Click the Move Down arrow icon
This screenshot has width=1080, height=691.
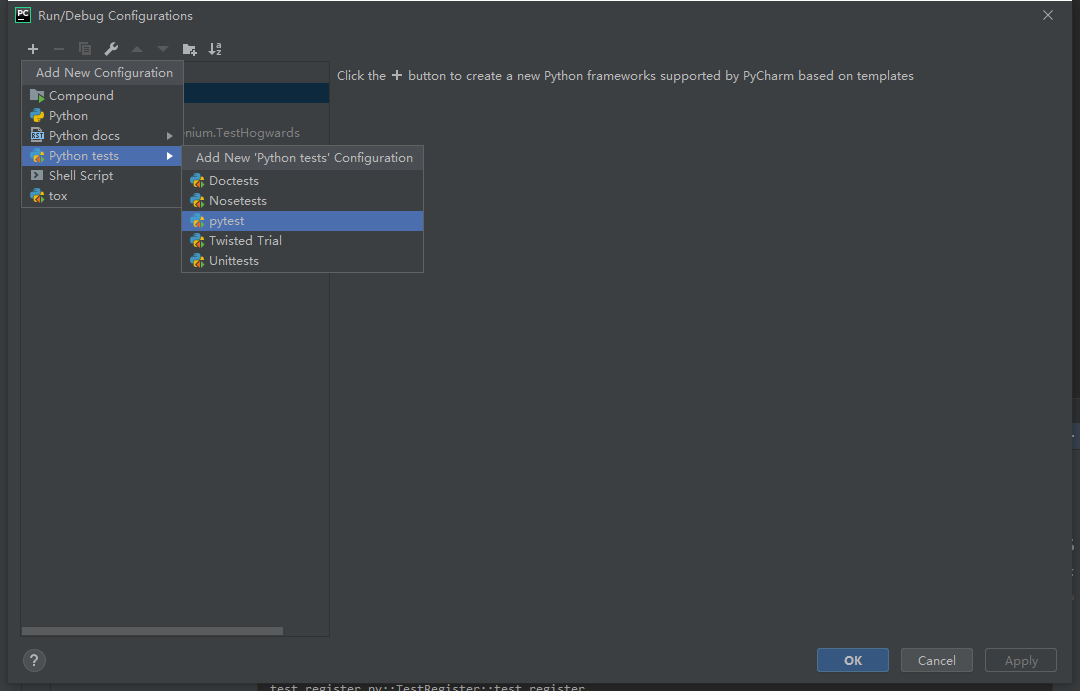pyautogui.click(x=163, y=49)
